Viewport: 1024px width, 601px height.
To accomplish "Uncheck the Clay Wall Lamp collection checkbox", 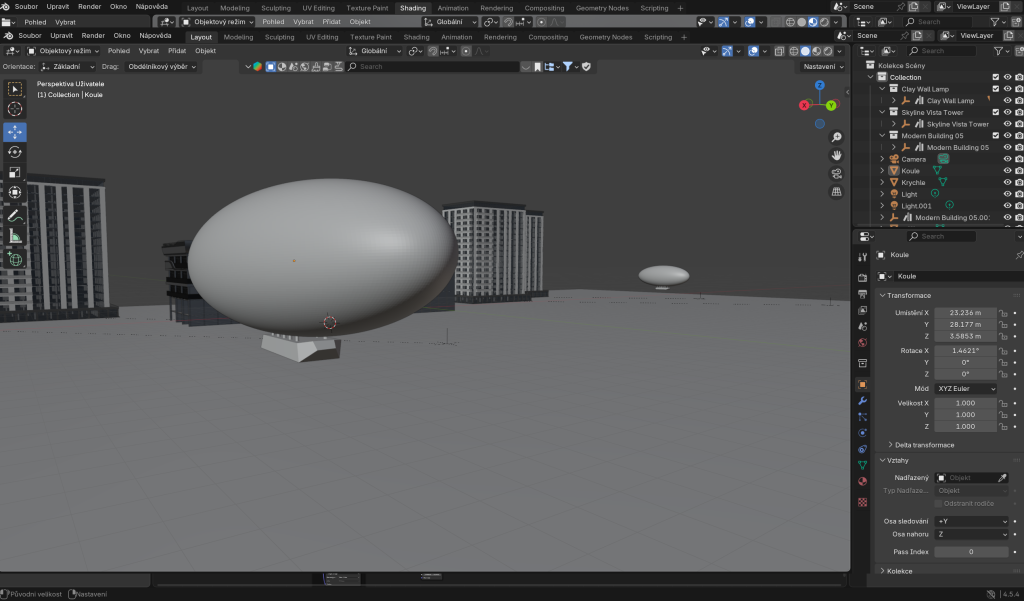I will (995, 89).
